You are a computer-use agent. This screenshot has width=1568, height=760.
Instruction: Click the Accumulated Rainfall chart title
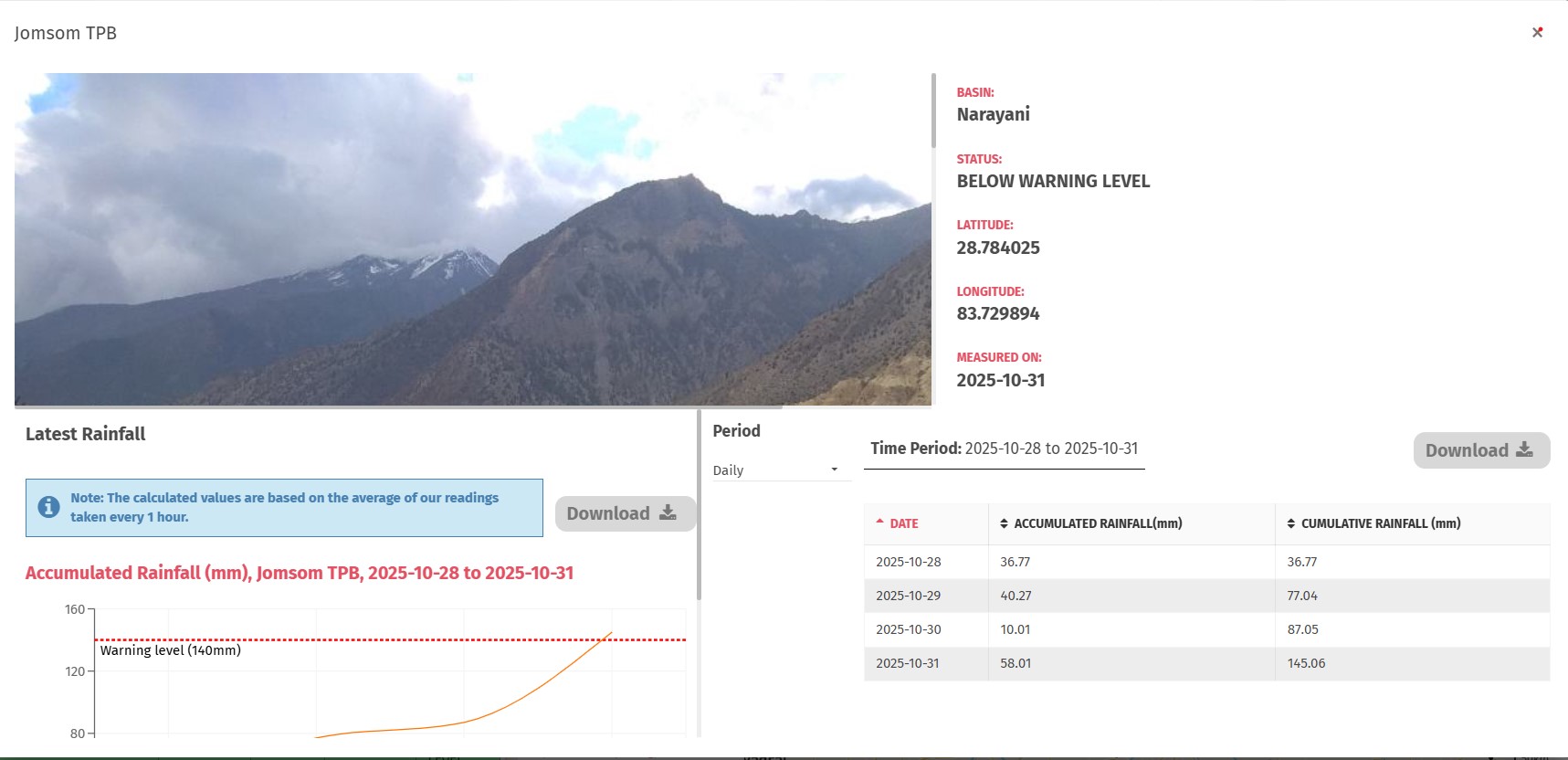(300, 573)
